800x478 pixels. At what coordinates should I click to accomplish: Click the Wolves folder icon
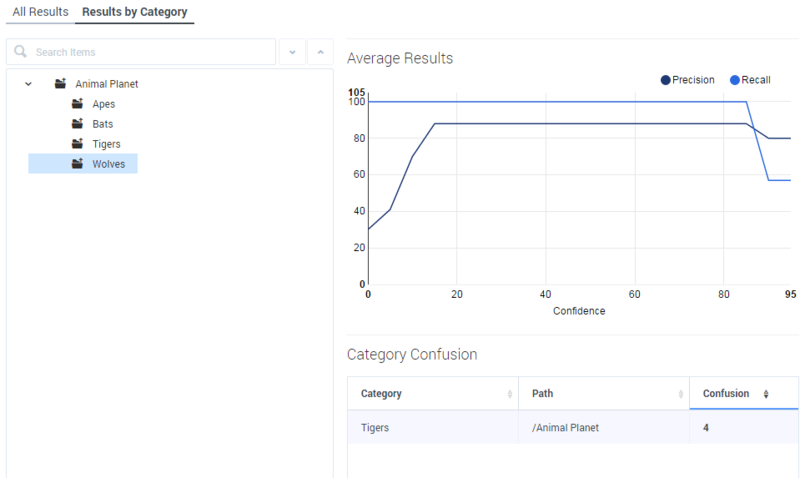77,163
